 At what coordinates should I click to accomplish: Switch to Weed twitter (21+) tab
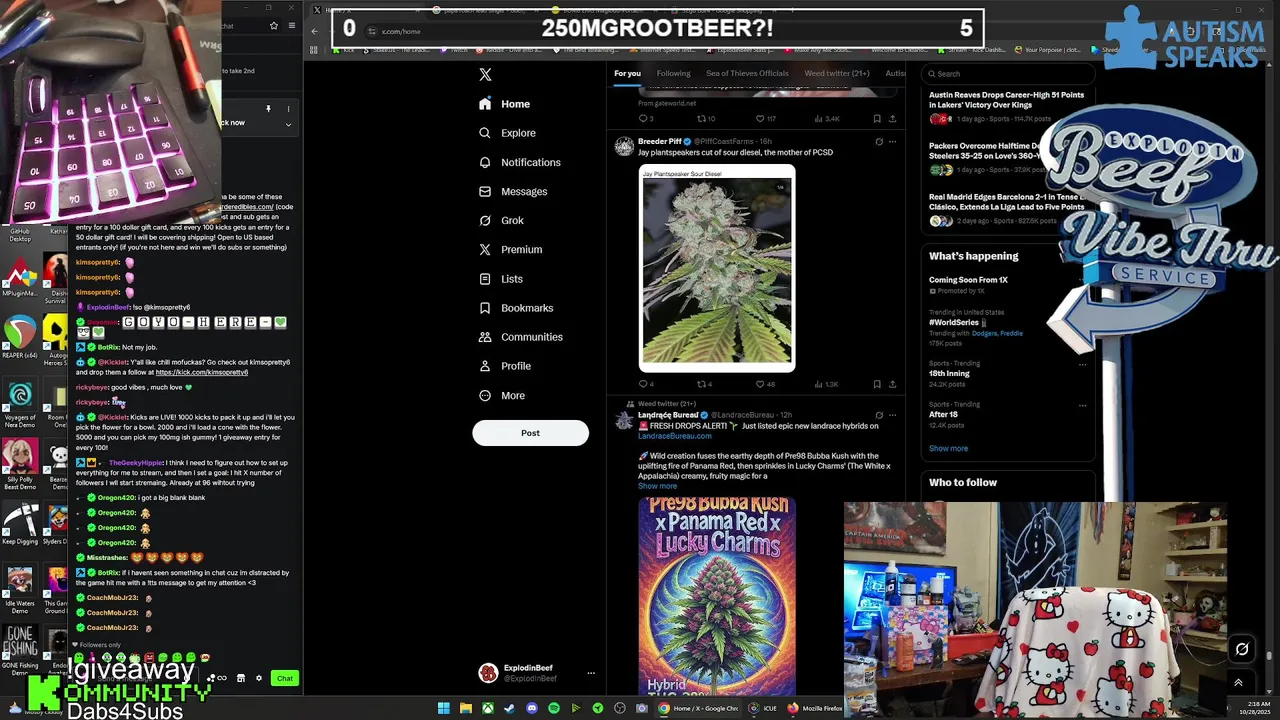point(837,73)
